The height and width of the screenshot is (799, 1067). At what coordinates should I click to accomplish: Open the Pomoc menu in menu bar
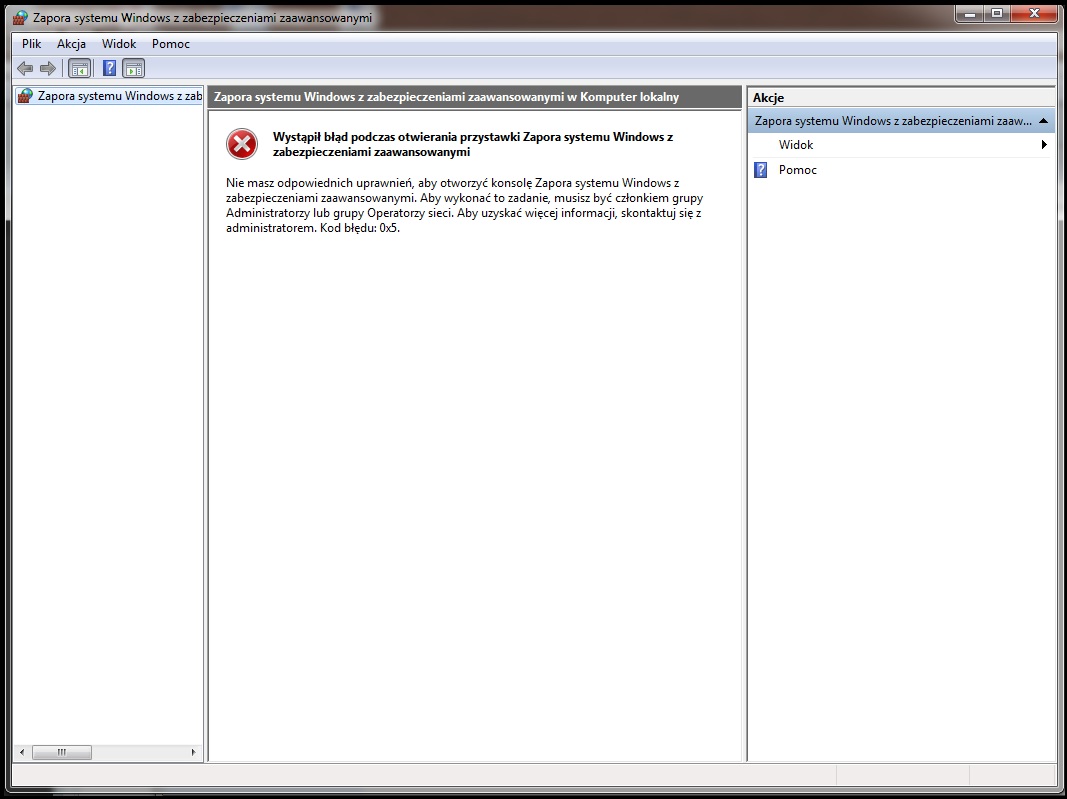pos(171,44)
